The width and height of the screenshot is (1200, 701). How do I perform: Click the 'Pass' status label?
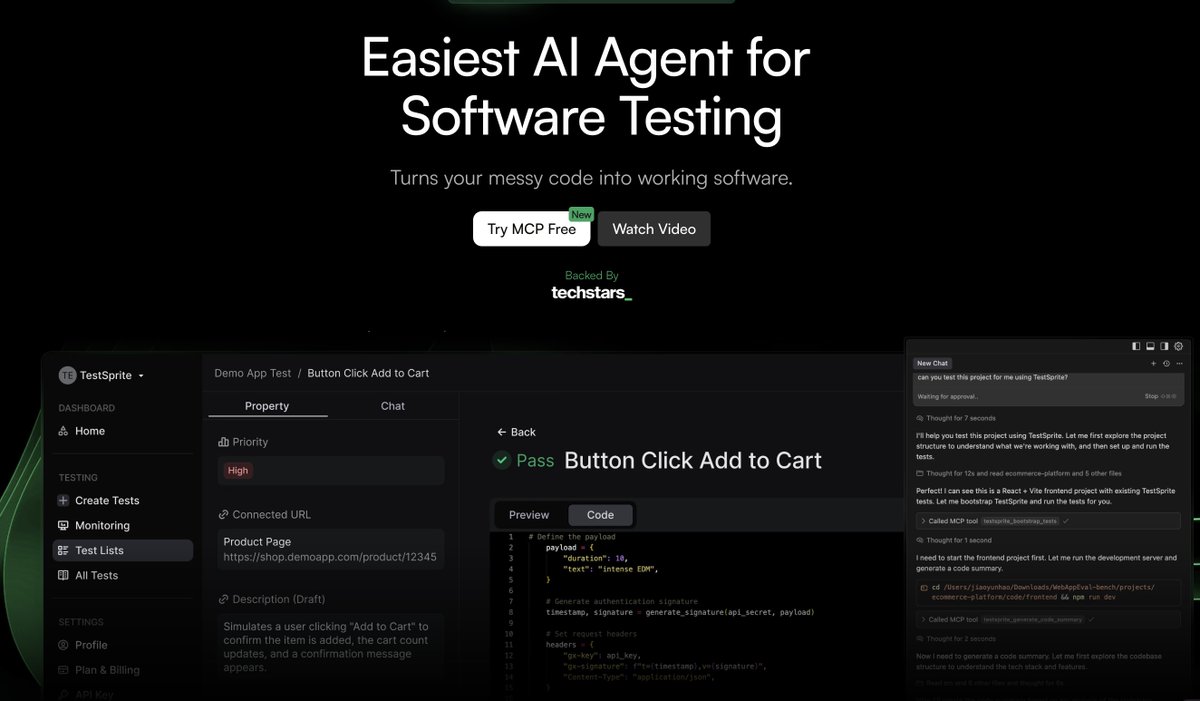(x=535, y=461)
